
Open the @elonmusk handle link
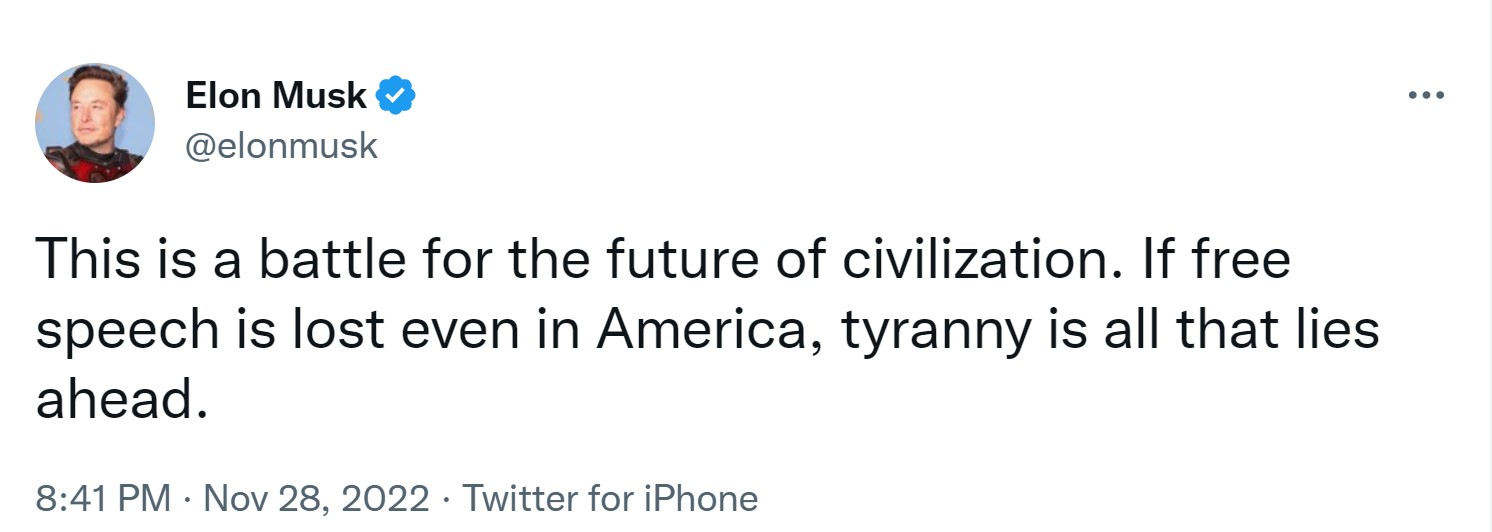pyautogui.click(x=282, y=146)
